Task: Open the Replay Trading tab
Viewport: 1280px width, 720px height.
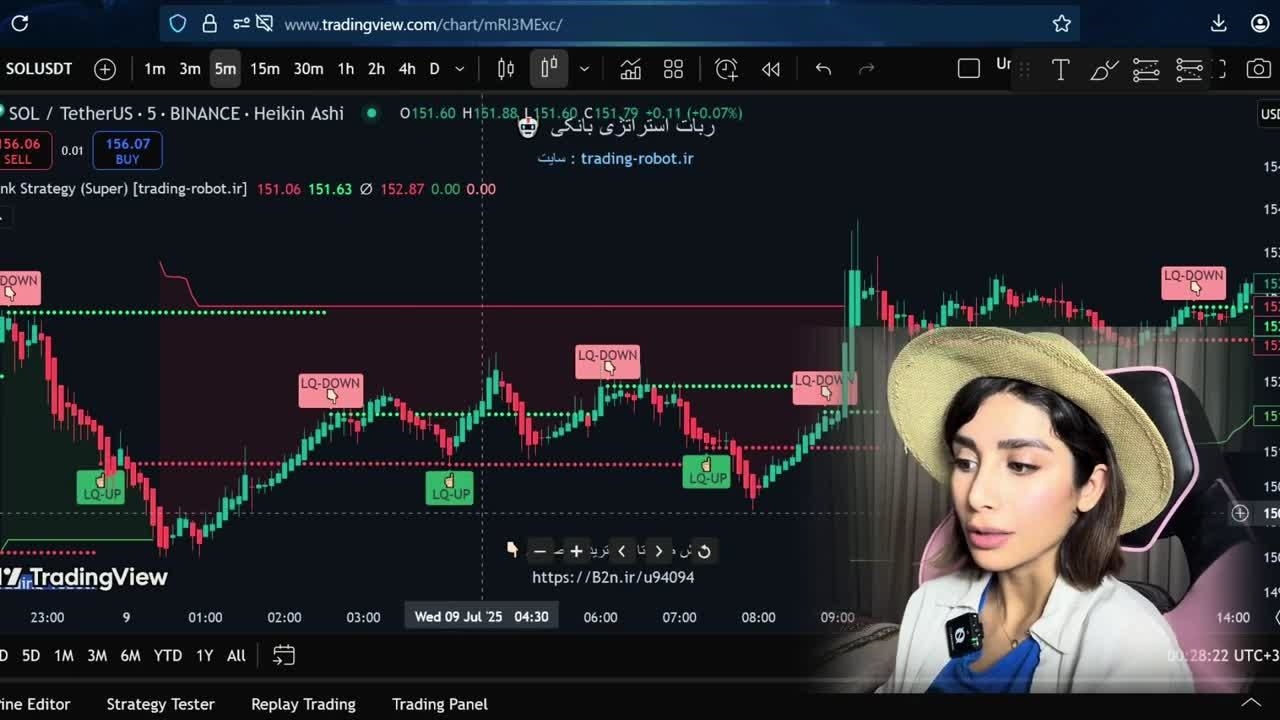Action: tap(303, 704)
